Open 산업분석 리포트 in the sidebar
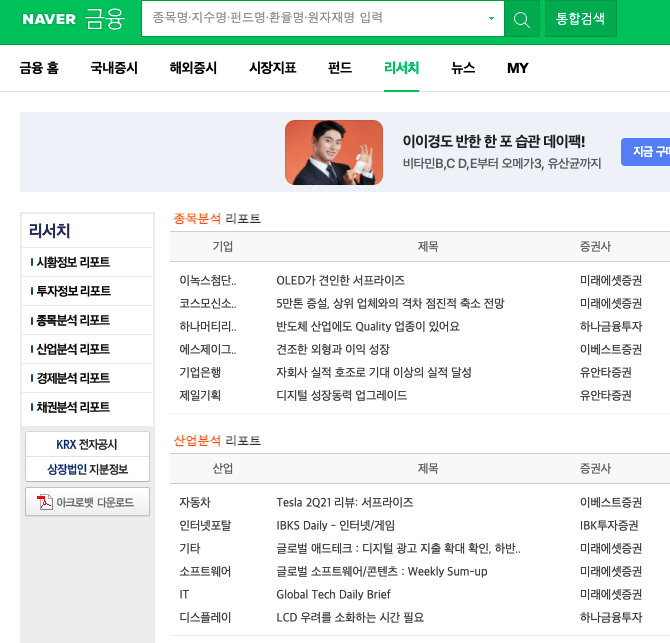The height and width of the screenshot is (643, 670). (x=73, y=349)
